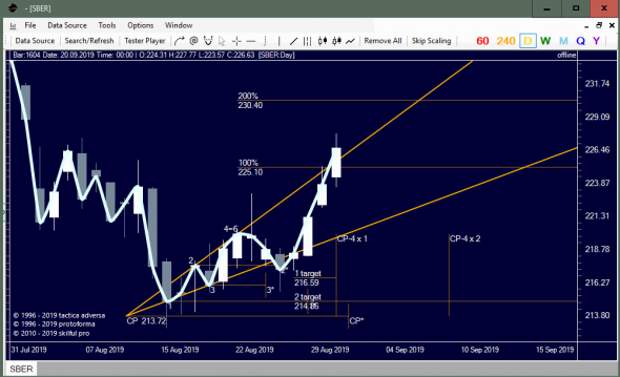Switch to line chart display icon

350,41
